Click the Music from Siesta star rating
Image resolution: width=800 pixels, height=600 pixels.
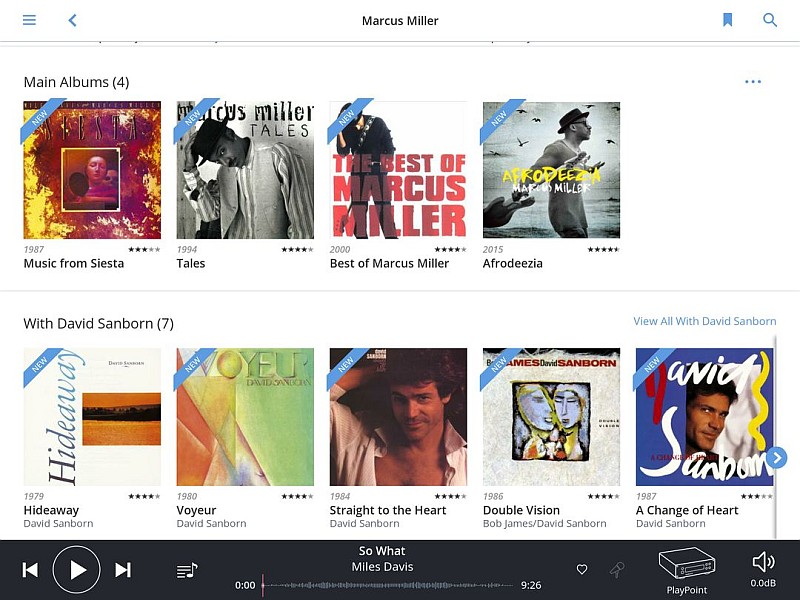click(144, 249)
